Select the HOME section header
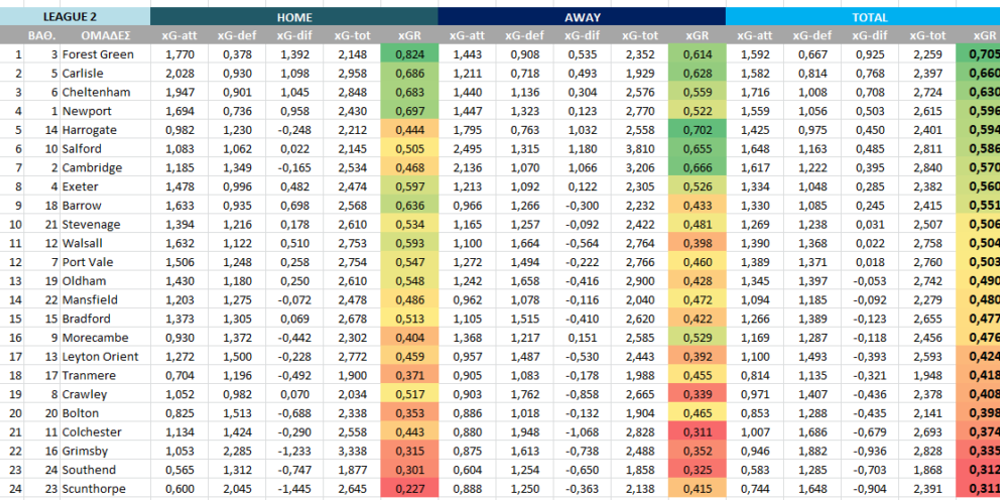Screen dimensions: 1000x500 point(294,17)
